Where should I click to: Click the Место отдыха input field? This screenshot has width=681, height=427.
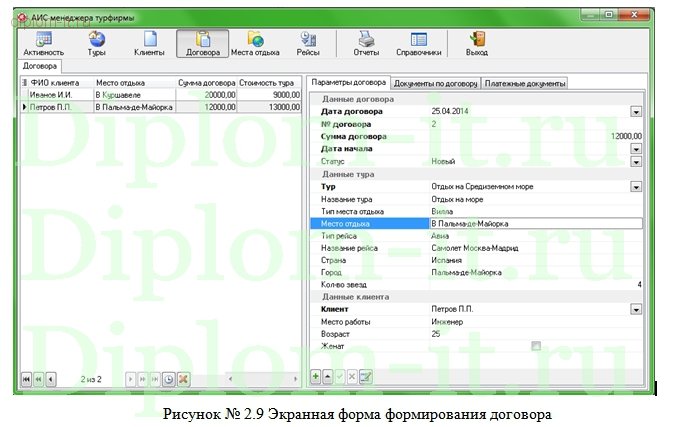click(535, 223)
